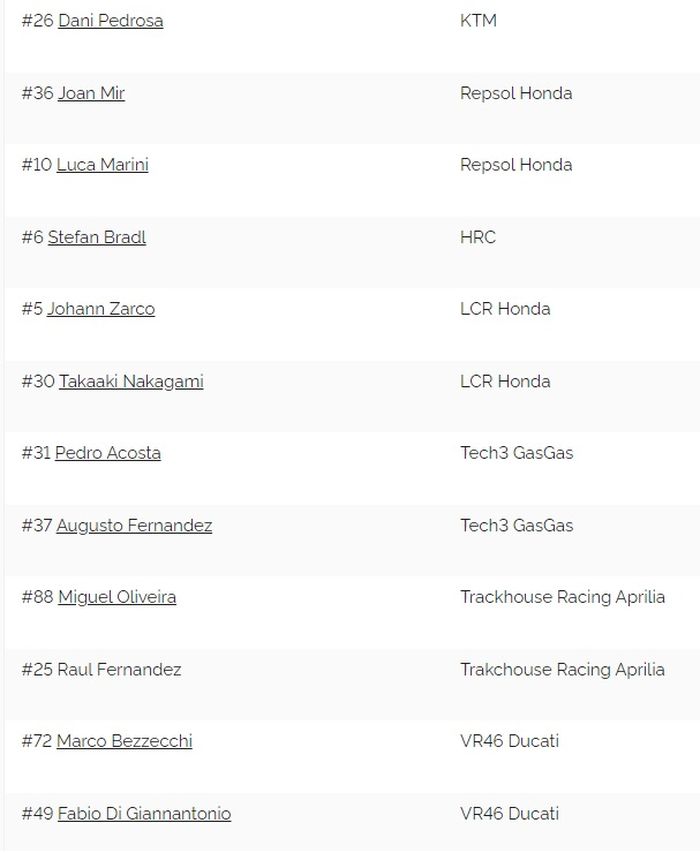This screenshot has height=853, width=700.
Task: Open the Fabio Di Giannantonio link
Action: point(144,813)
